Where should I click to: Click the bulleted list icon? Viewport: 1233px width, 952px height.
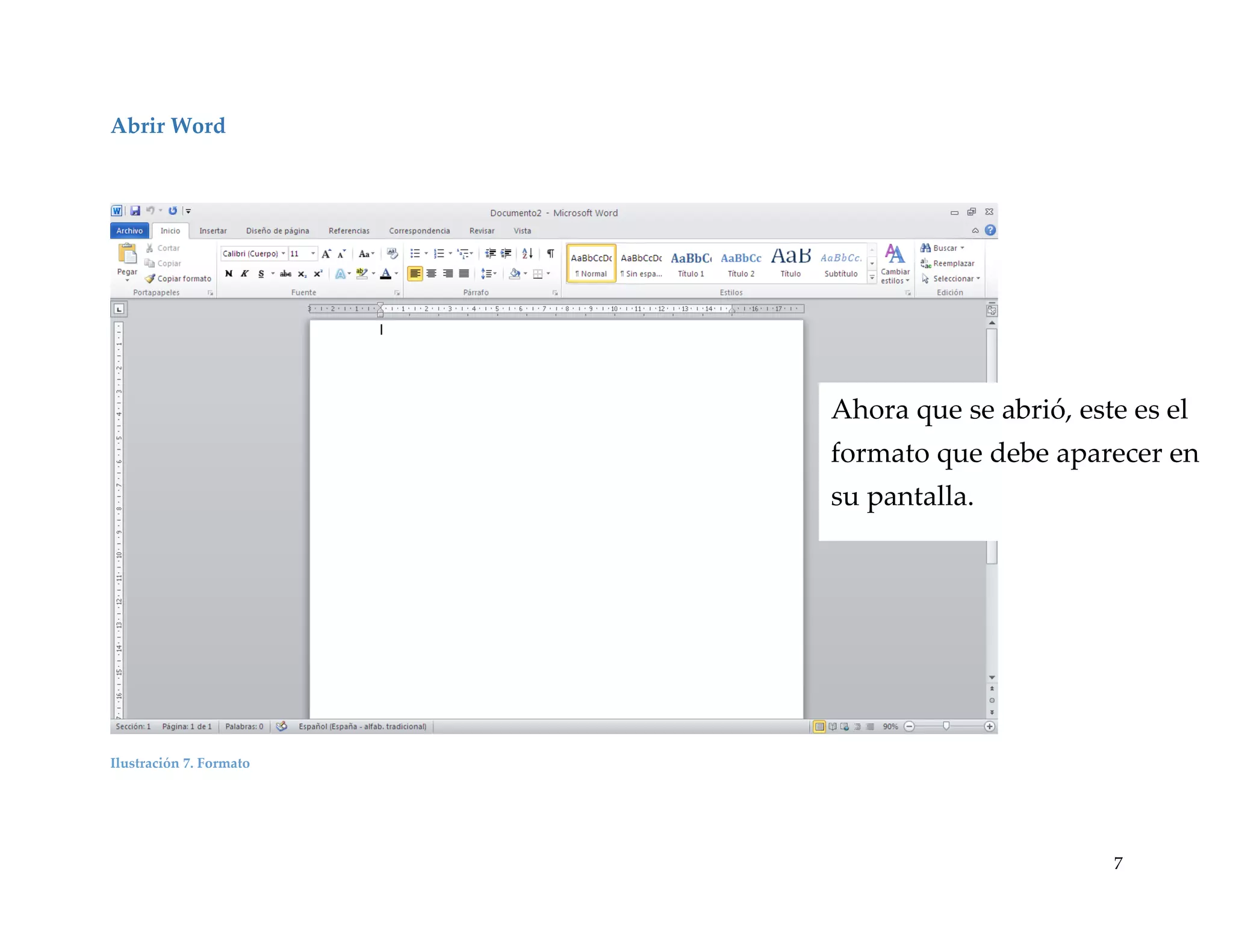415,253
